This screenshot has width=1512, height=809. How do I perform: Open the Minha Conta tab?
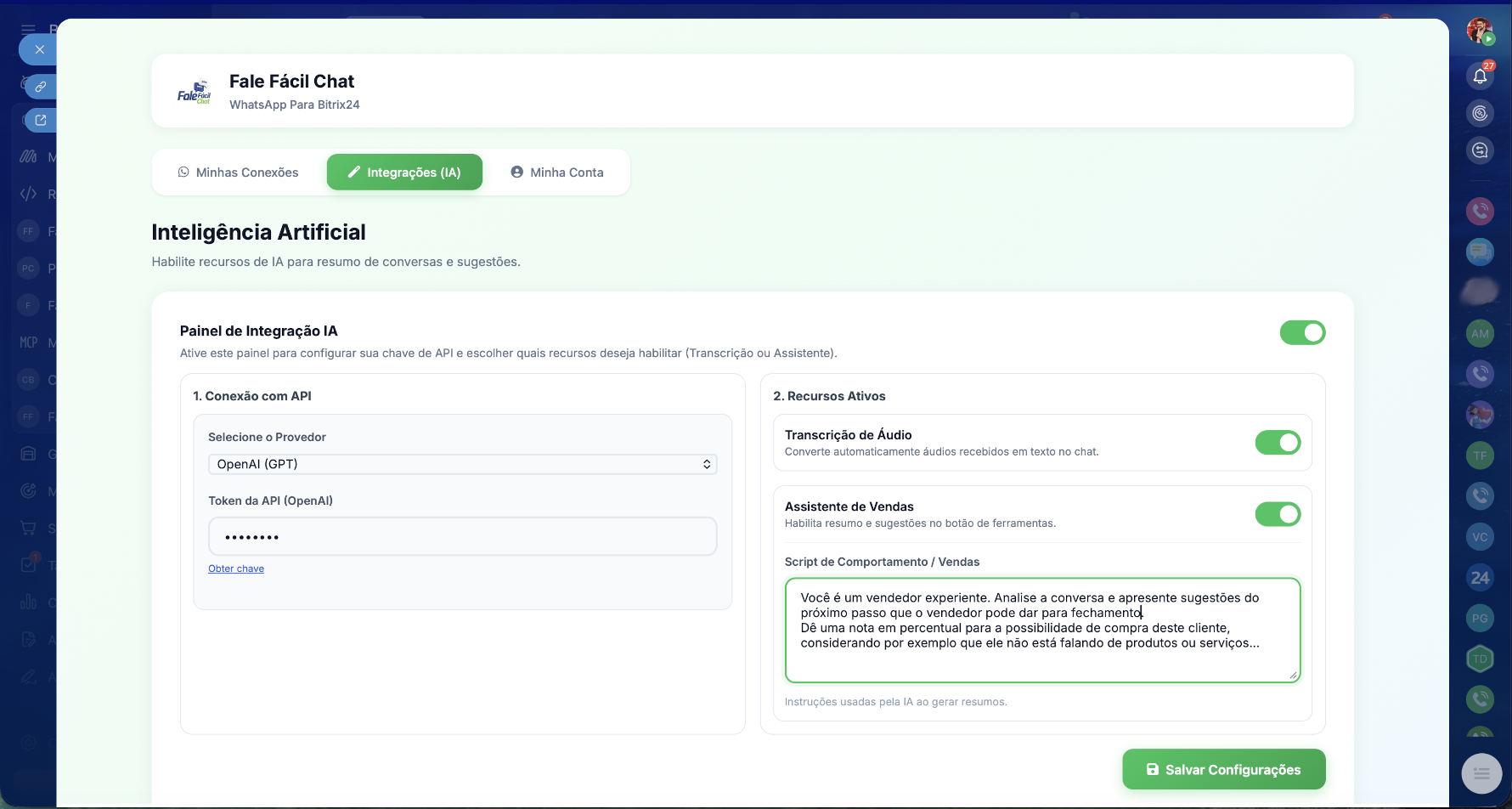click(x=557, y=173)
